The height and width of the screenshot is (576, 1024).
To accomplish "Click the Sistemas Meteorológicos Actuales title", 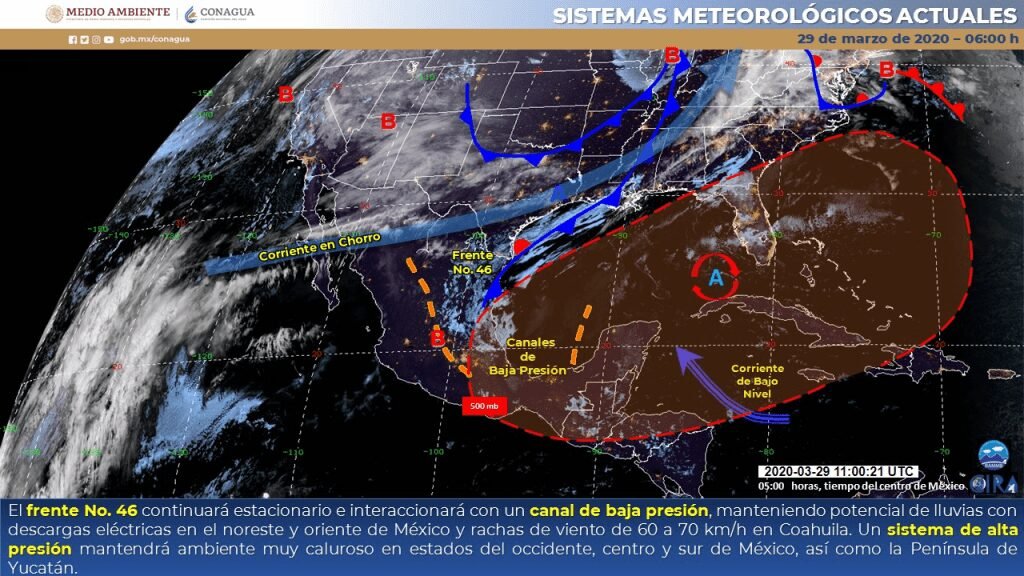I will coord(783,16).
